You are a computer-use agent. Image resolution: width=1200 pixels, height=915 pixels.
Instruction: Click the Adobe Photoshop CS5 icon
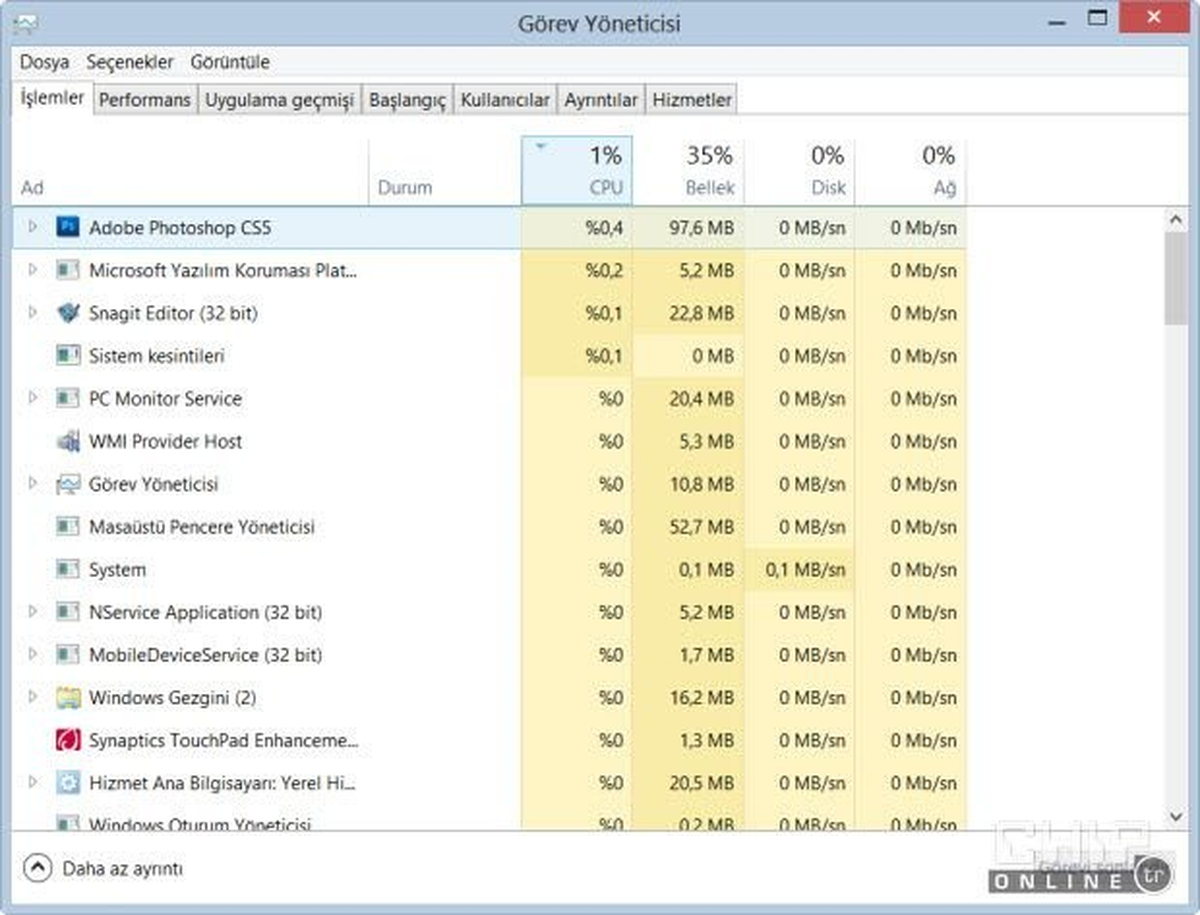tap(68, 228)
